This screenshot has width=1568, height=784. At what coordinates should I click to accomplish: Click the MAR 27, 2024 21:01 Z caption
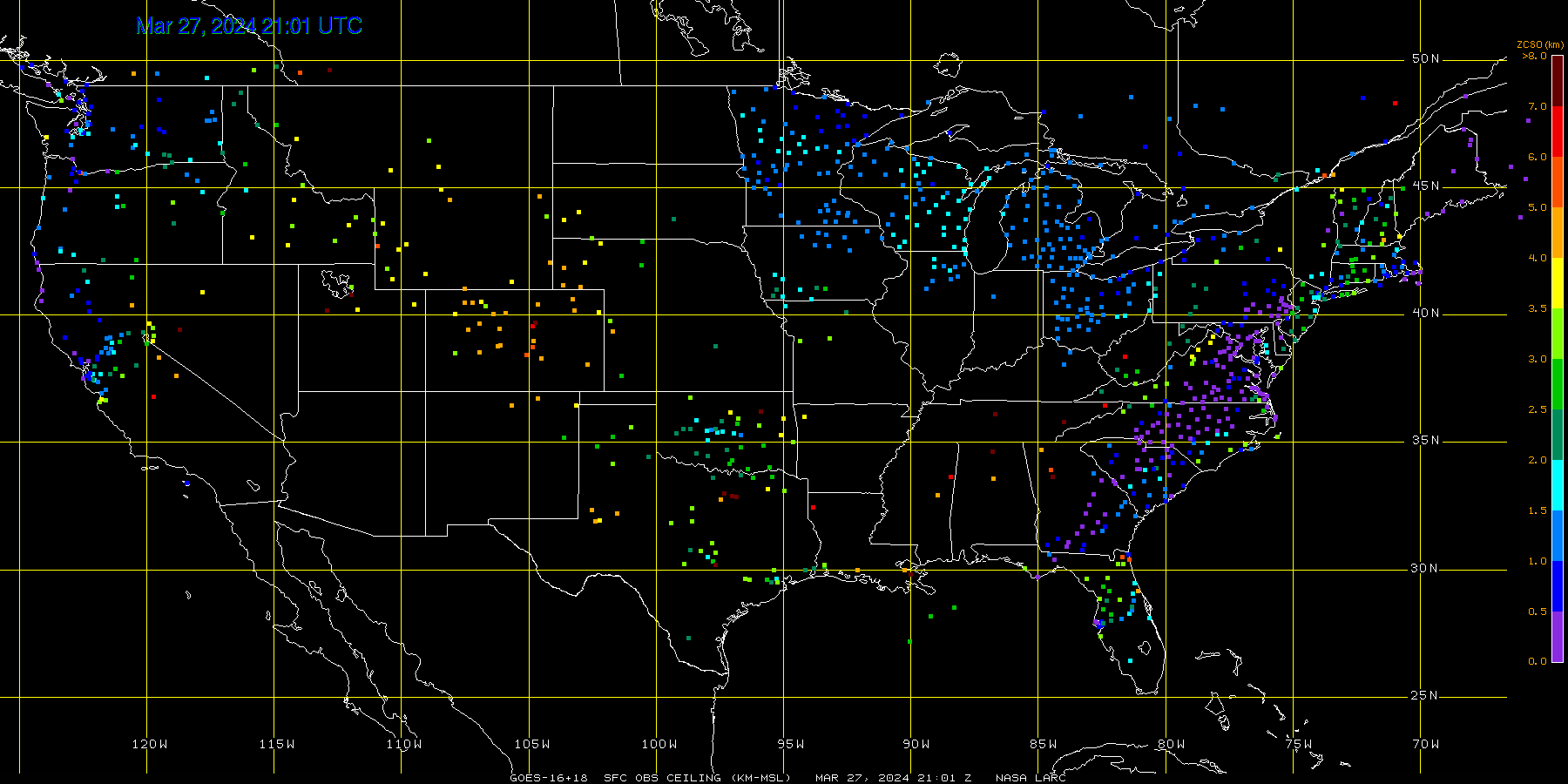[894, 778]
